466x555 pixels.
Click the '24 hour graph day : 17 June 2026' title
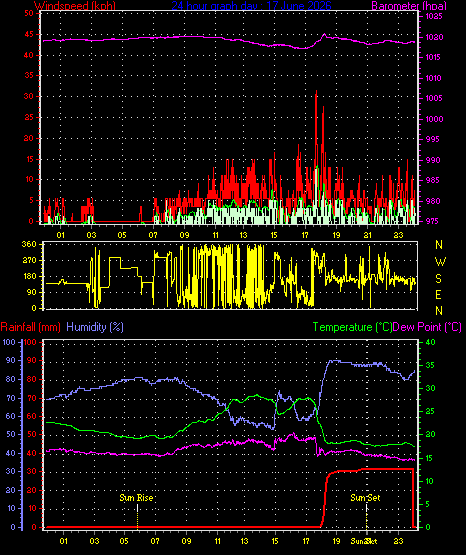252,5
